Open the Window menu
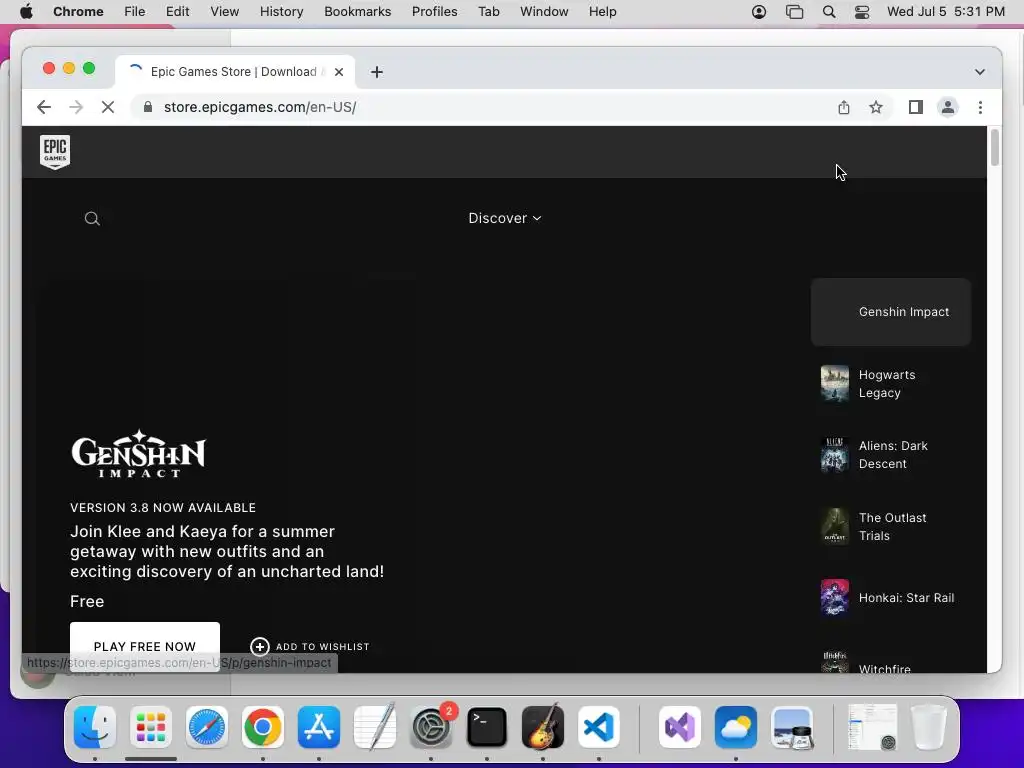 point(544,12)
